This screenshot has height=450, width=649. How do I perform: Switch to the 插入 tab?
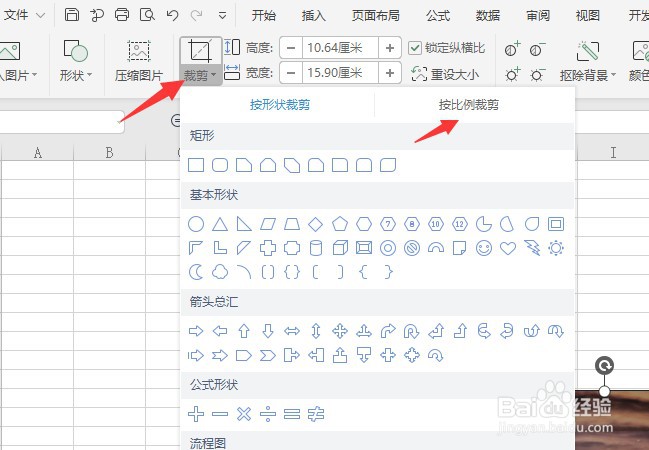[x=313, y=16]
